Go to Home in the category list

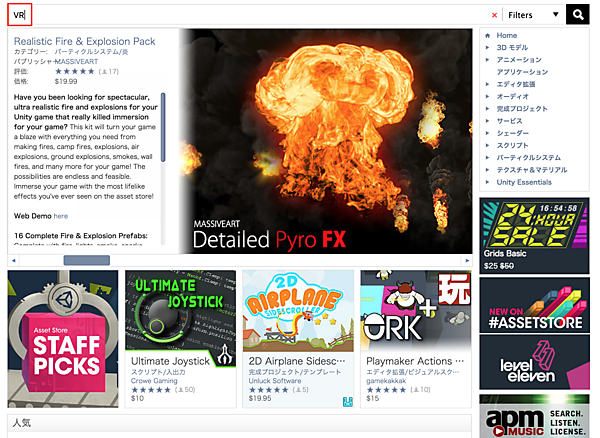[507, 35]
